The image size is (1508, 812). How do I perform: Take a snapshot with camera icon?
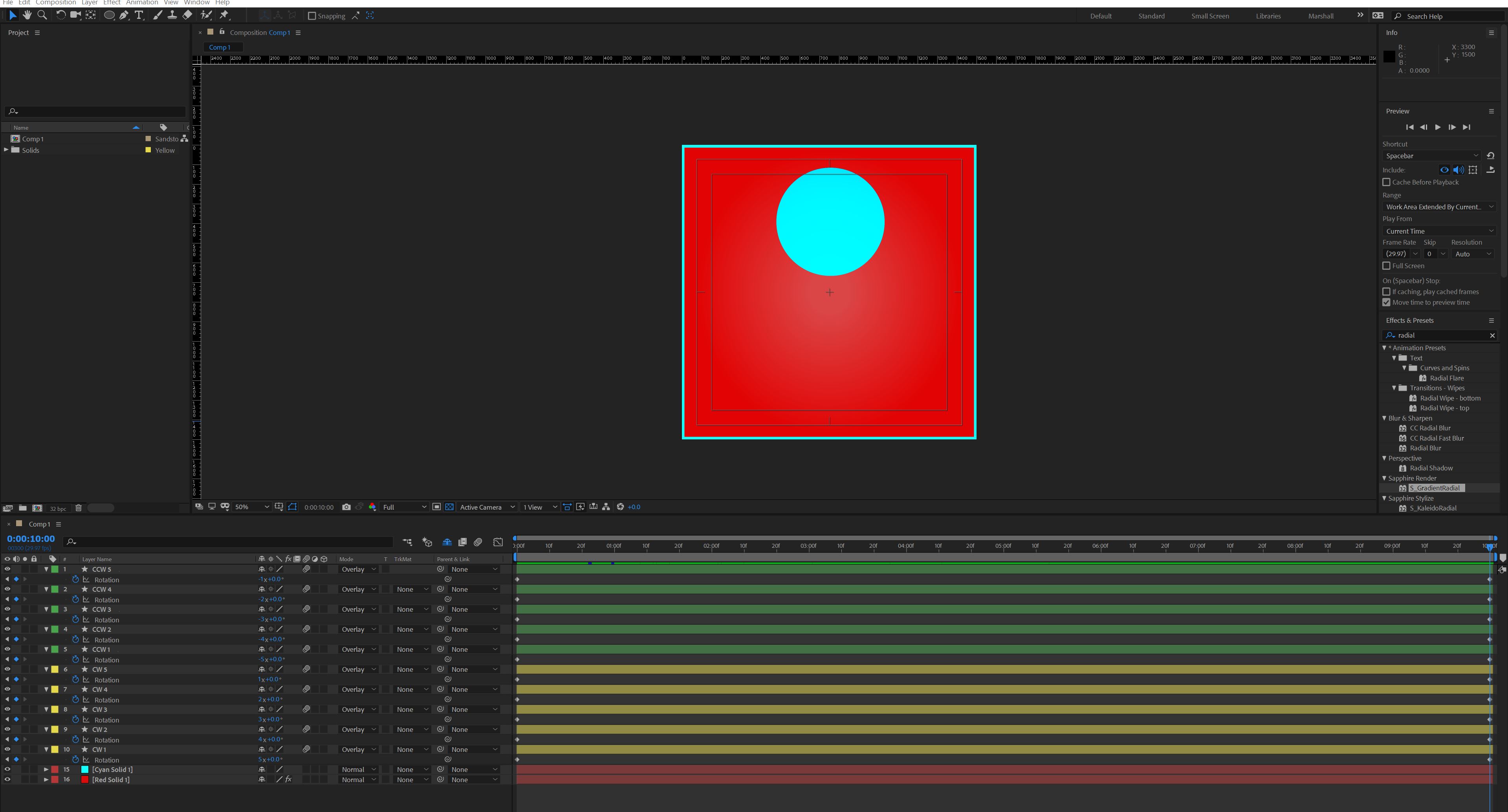click(x=346, y=507)
